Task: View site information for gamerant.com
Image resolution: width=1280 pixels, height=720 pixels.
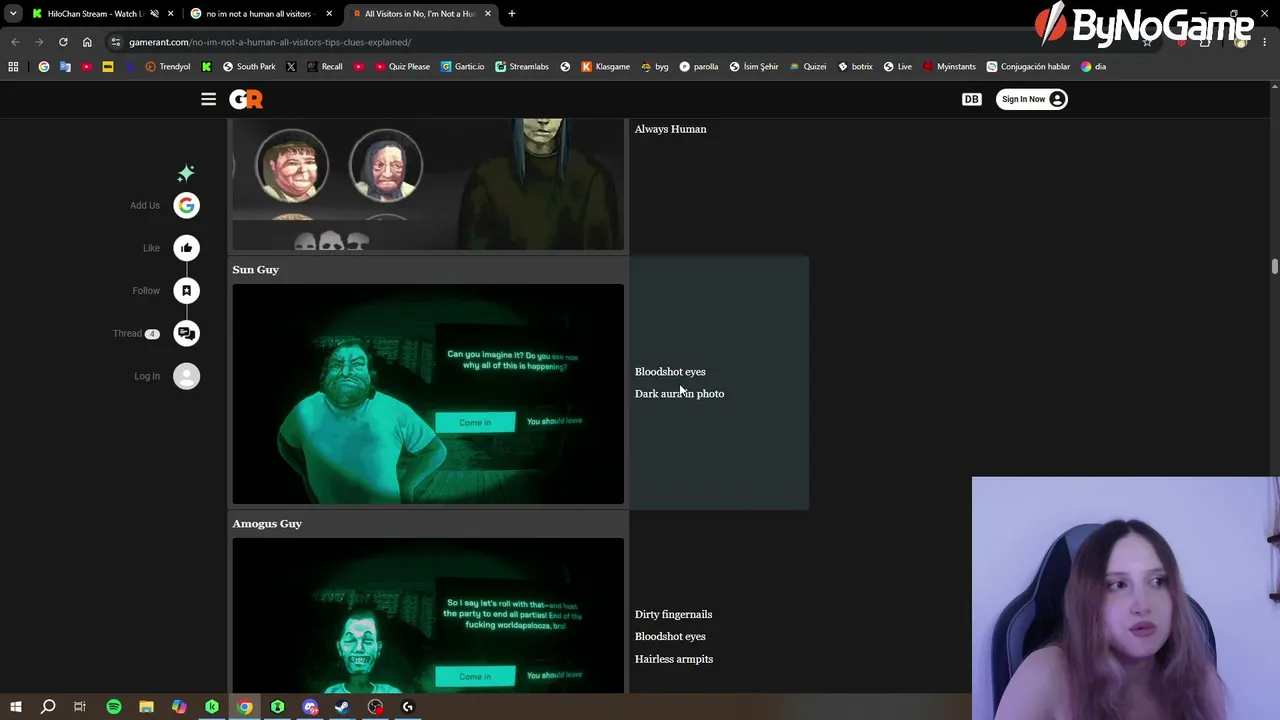Action: [x=116, y=42]
